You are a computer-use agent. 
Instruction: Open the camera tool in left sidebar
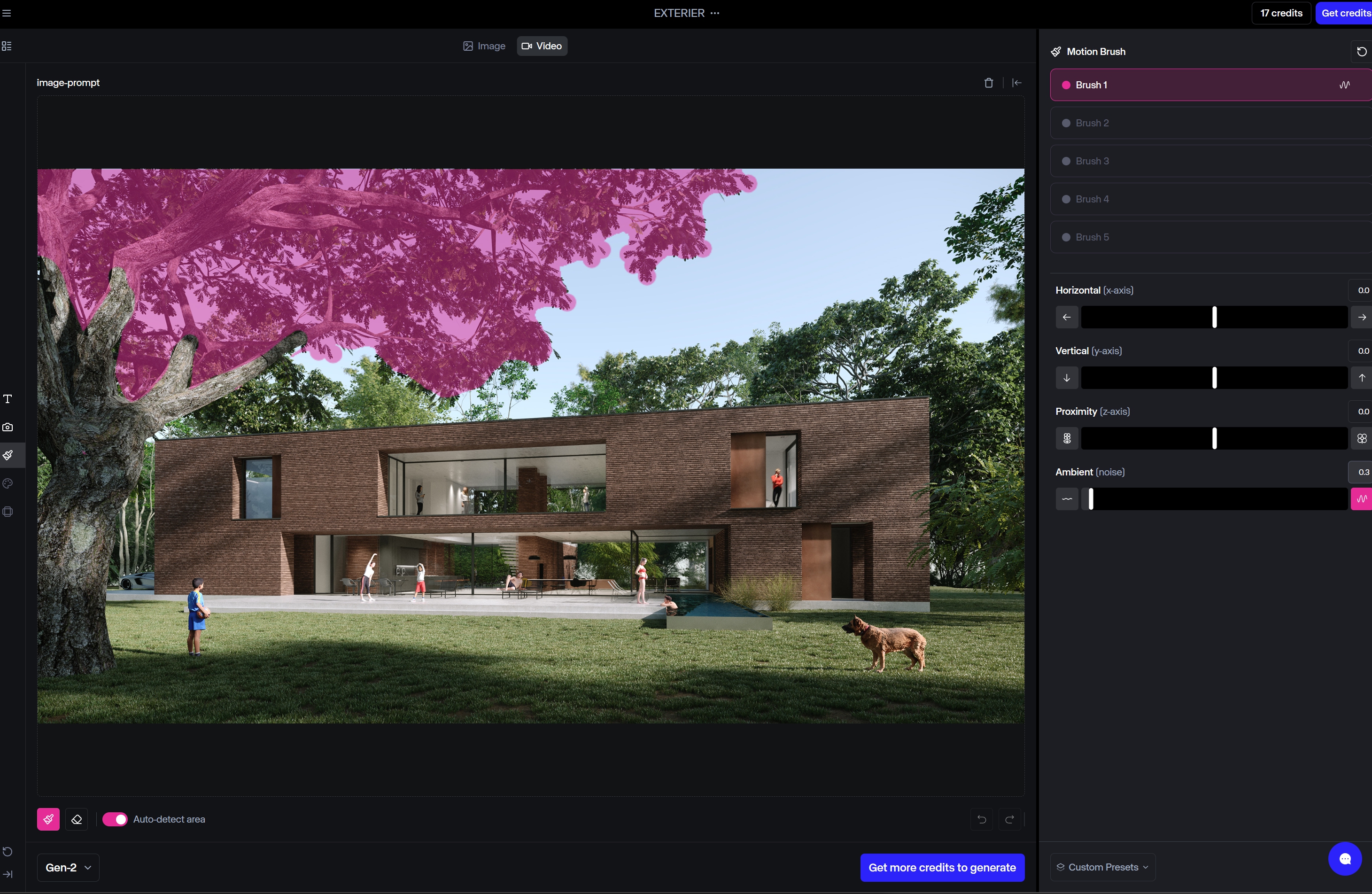[8, 427]
